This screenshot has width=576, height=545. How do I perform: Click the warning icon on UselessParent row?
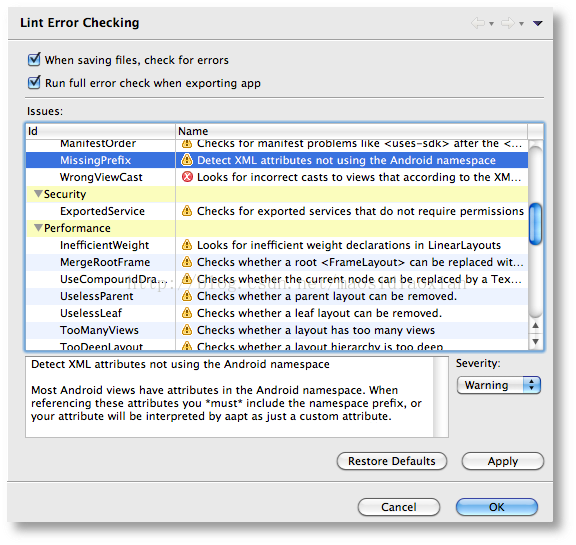coord(187,296)
